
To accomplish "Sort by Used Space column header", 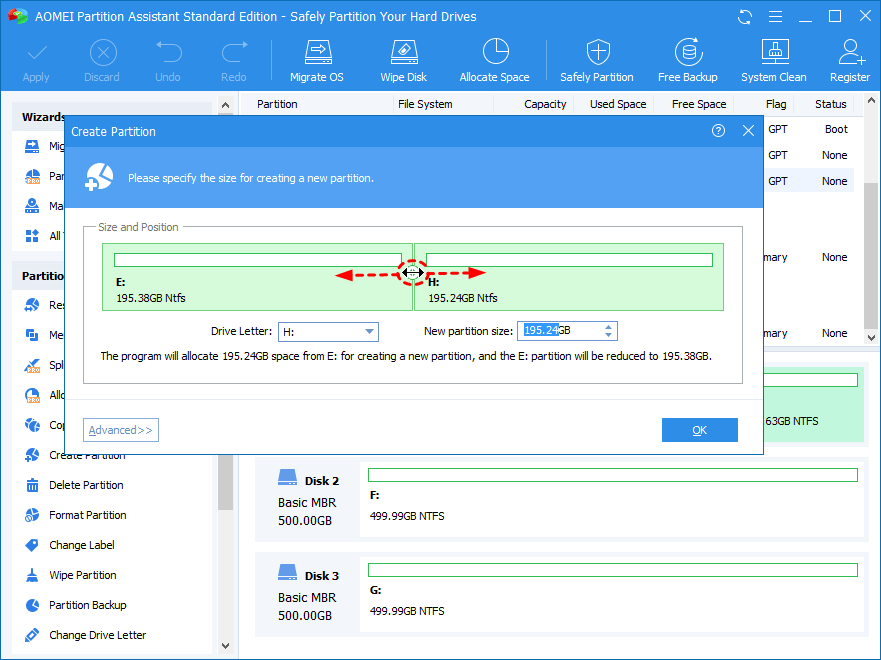I will click(618, 104).
